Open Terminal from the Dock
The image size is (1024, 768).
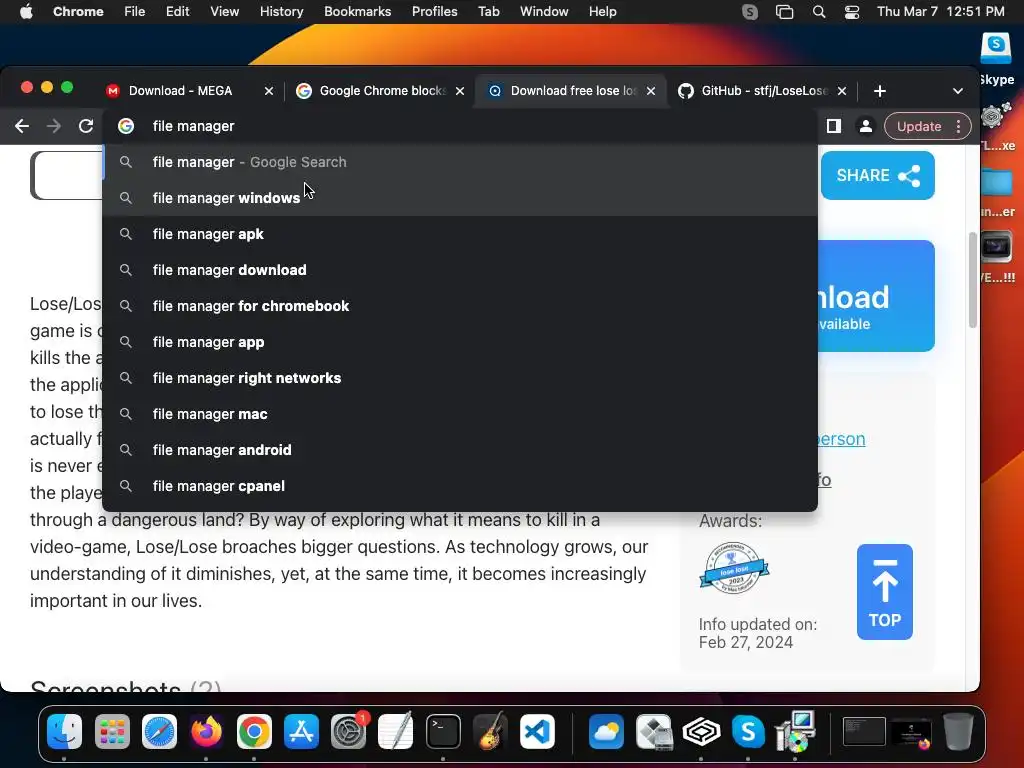click(x=443, y=731)
